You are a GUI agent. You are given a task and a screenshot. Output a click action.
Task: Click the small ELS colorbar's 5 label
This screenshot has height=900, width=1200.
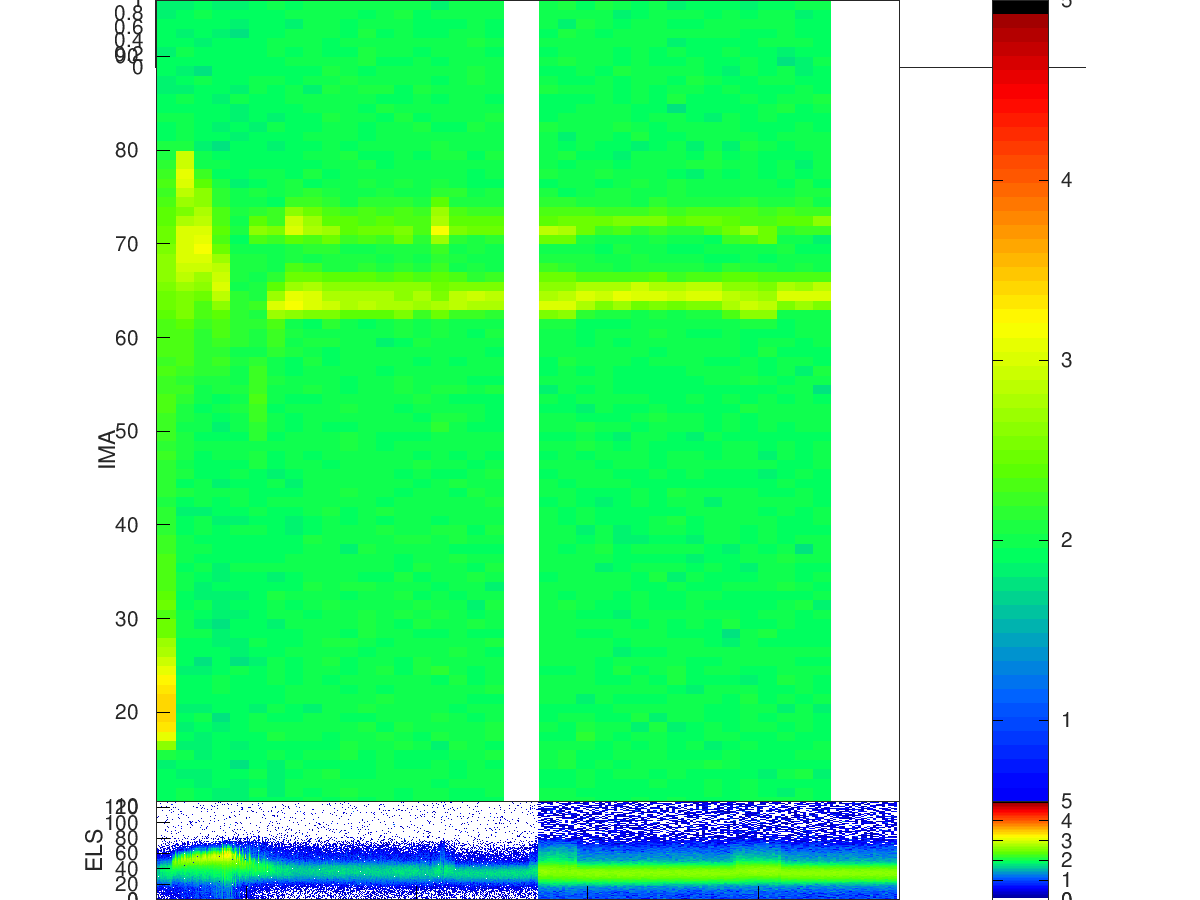click(1067, 801)
